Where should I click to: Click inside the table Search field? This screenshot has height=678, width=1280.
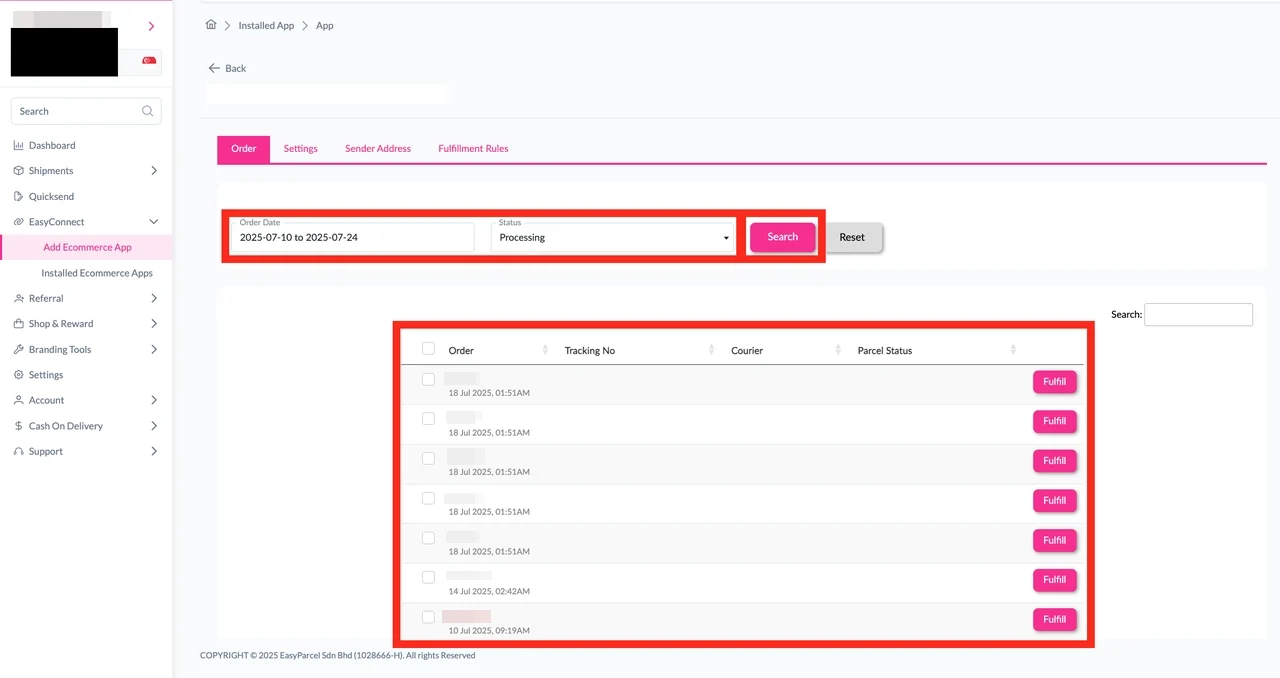(1198, 314)
